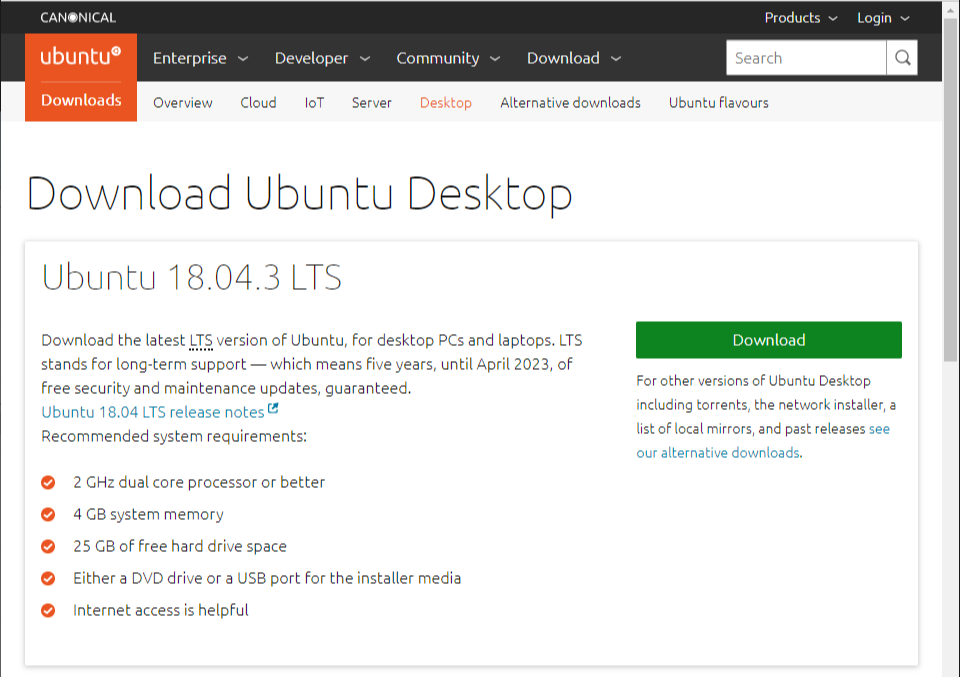Click the page vertical scrollbar thumb
960x677 pixels.
(x=950, y=190)
